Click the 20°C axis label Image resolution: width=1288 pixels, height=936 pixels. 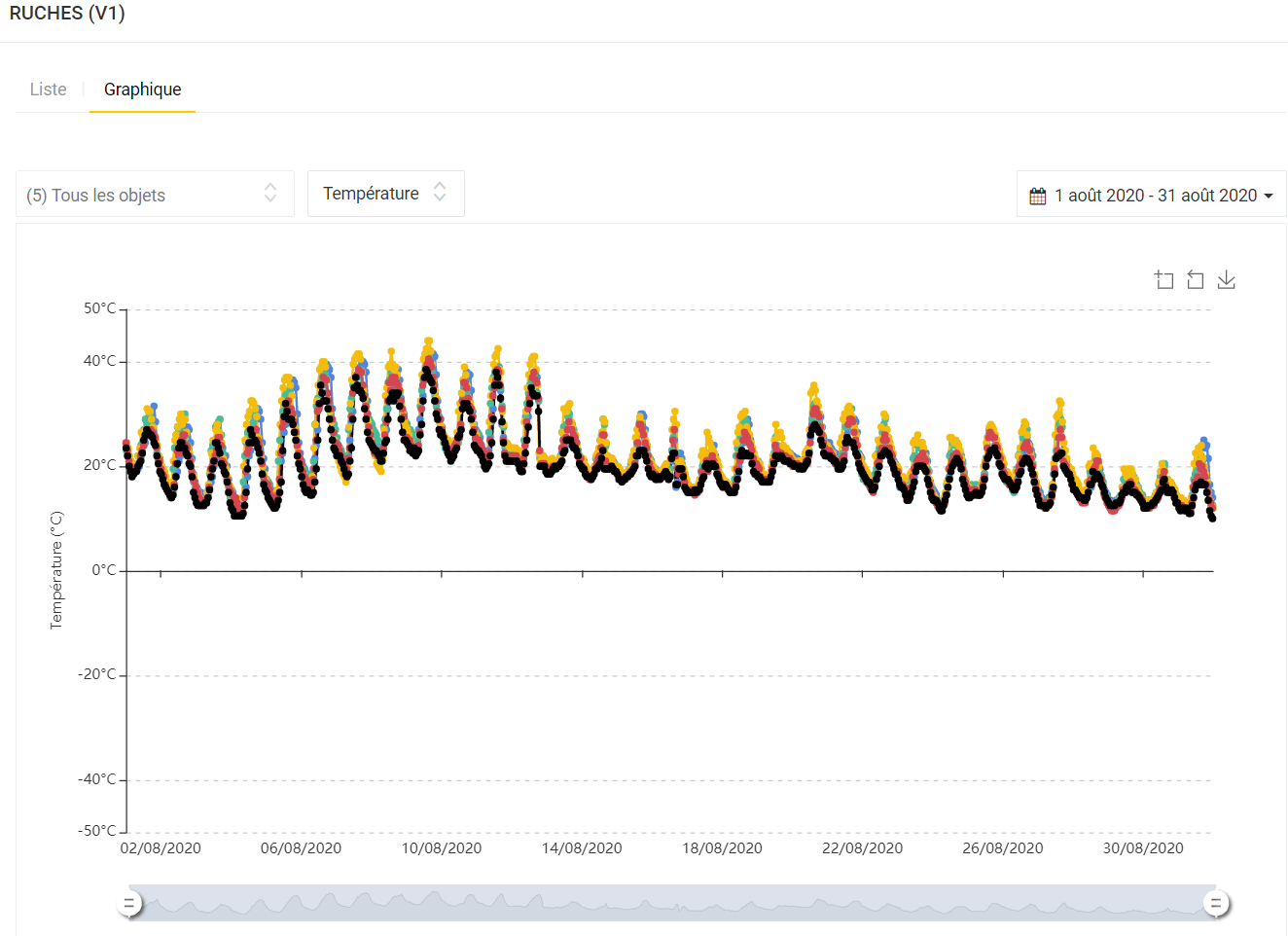click(x=99, y=465)
